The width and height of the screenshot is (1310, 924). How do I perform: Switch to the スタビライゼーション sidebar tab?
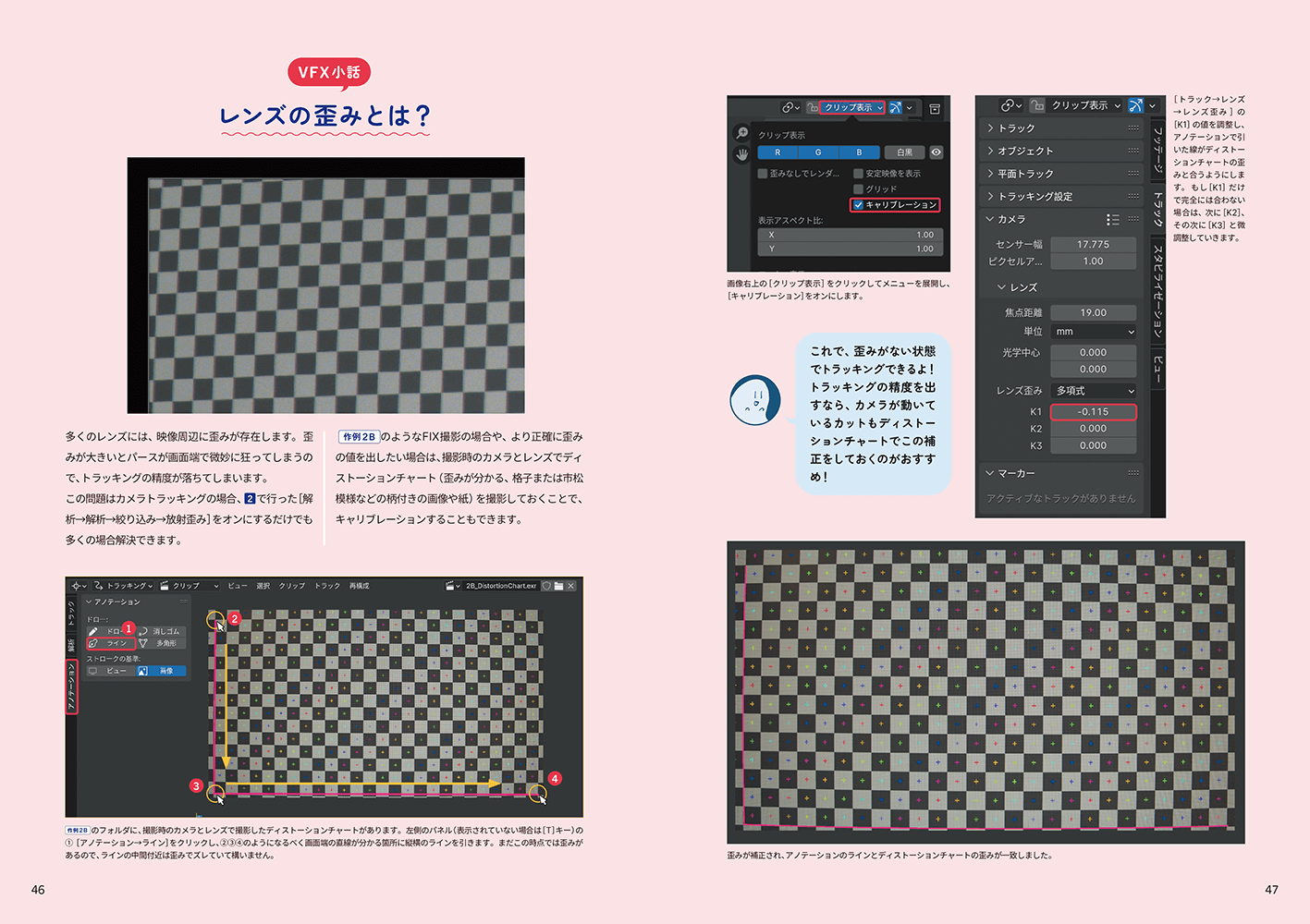[1157, 290]
